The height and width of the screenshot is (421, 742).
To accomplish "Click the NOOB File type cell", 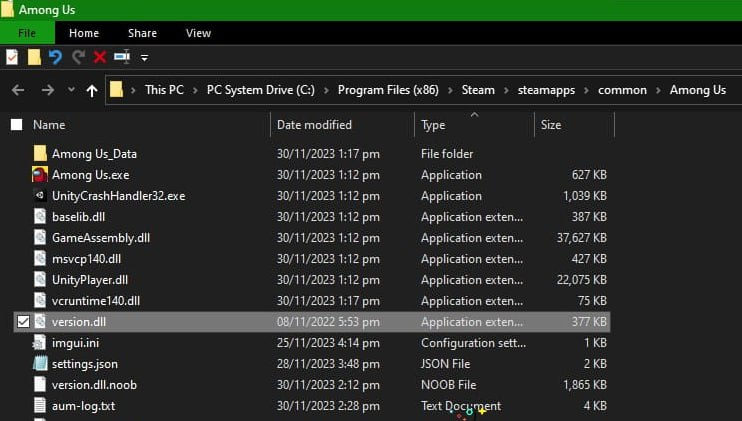I will pos(449,385).
